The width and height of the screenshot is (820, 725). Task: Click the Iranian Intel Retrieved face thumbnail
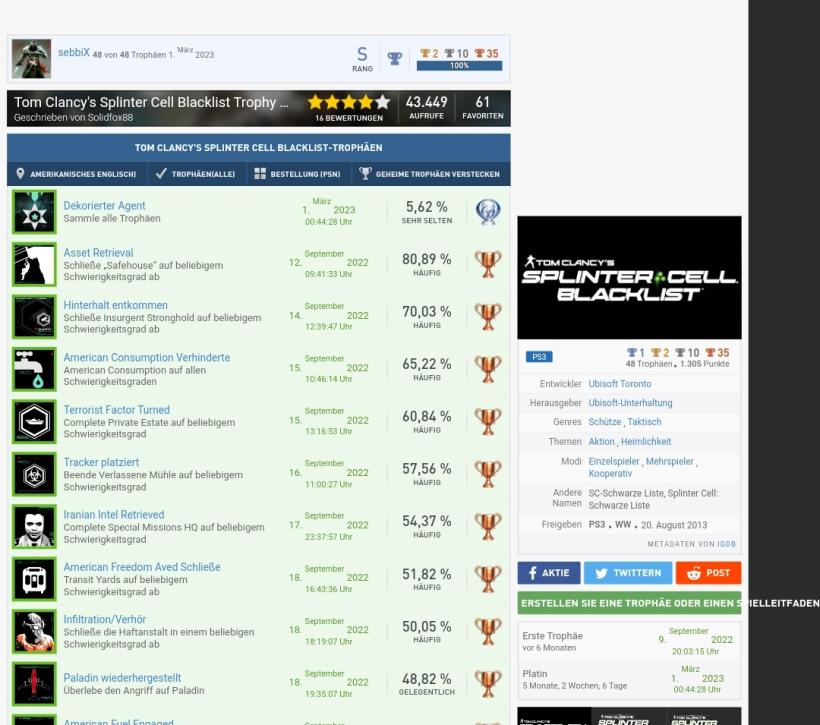pos(34,526)
